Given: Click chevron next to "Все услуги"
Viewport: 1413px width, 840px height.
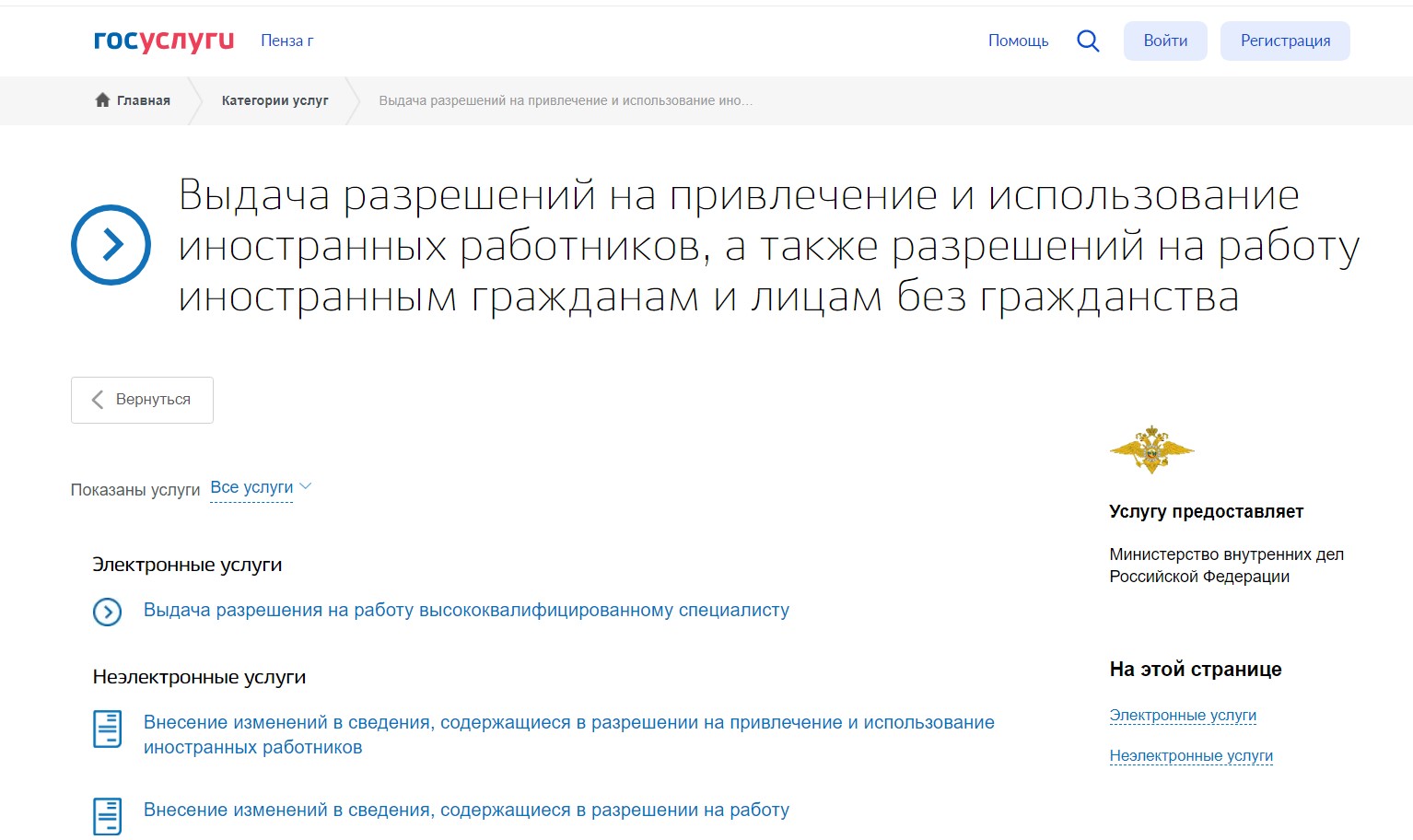Looking at the screenshot, I should click(306, 486).
